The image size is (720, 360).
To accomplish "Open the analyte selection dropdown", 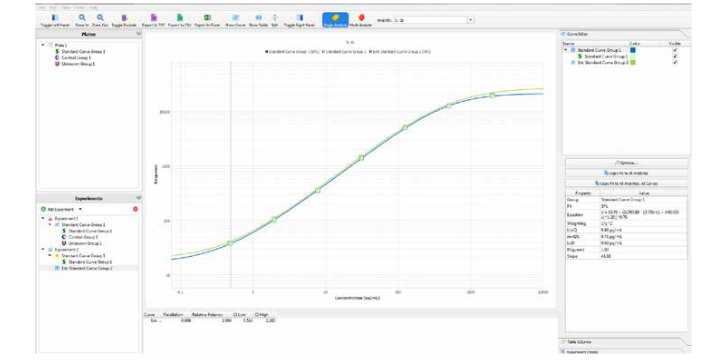I will (x=470, y=20).
